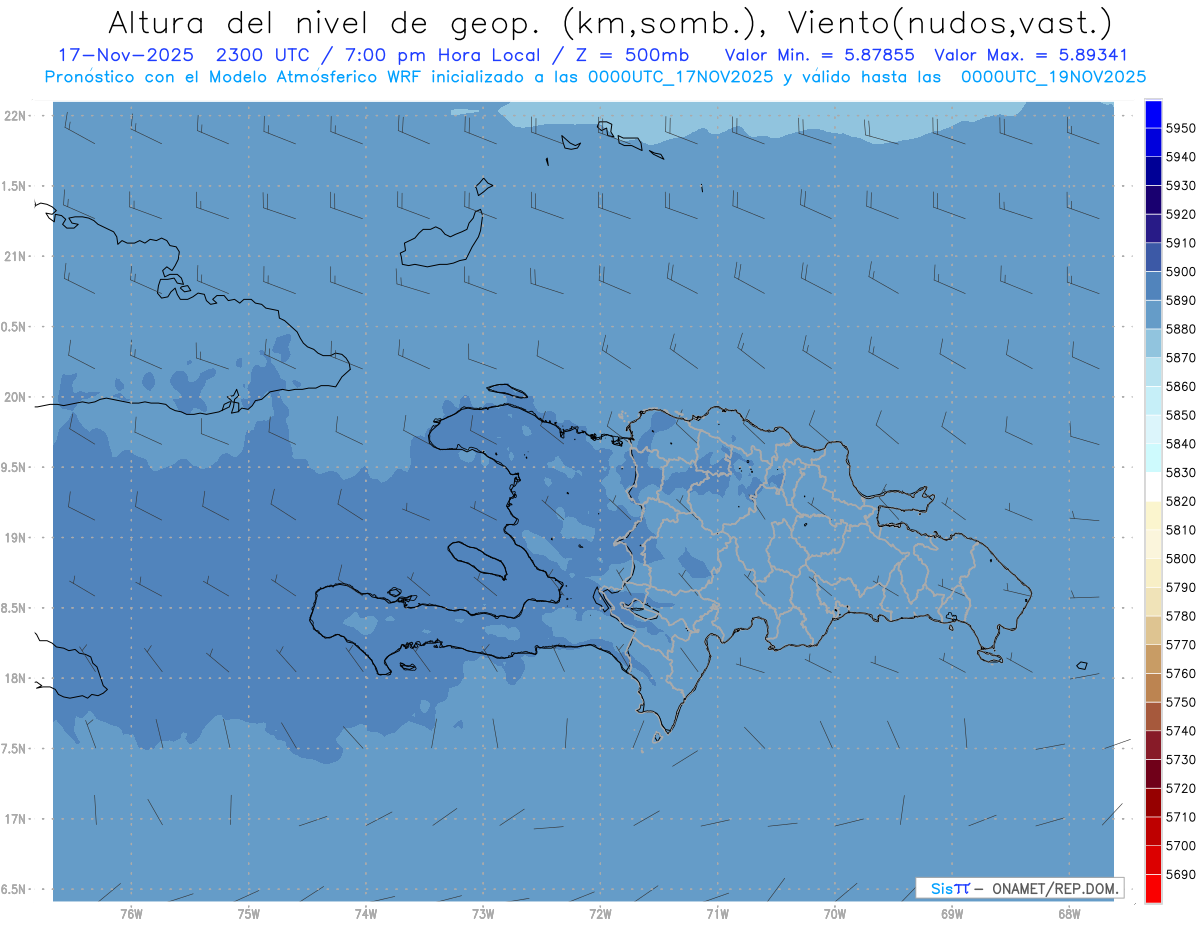Click the 'Valor Min. = 5.87855' text

819,56
